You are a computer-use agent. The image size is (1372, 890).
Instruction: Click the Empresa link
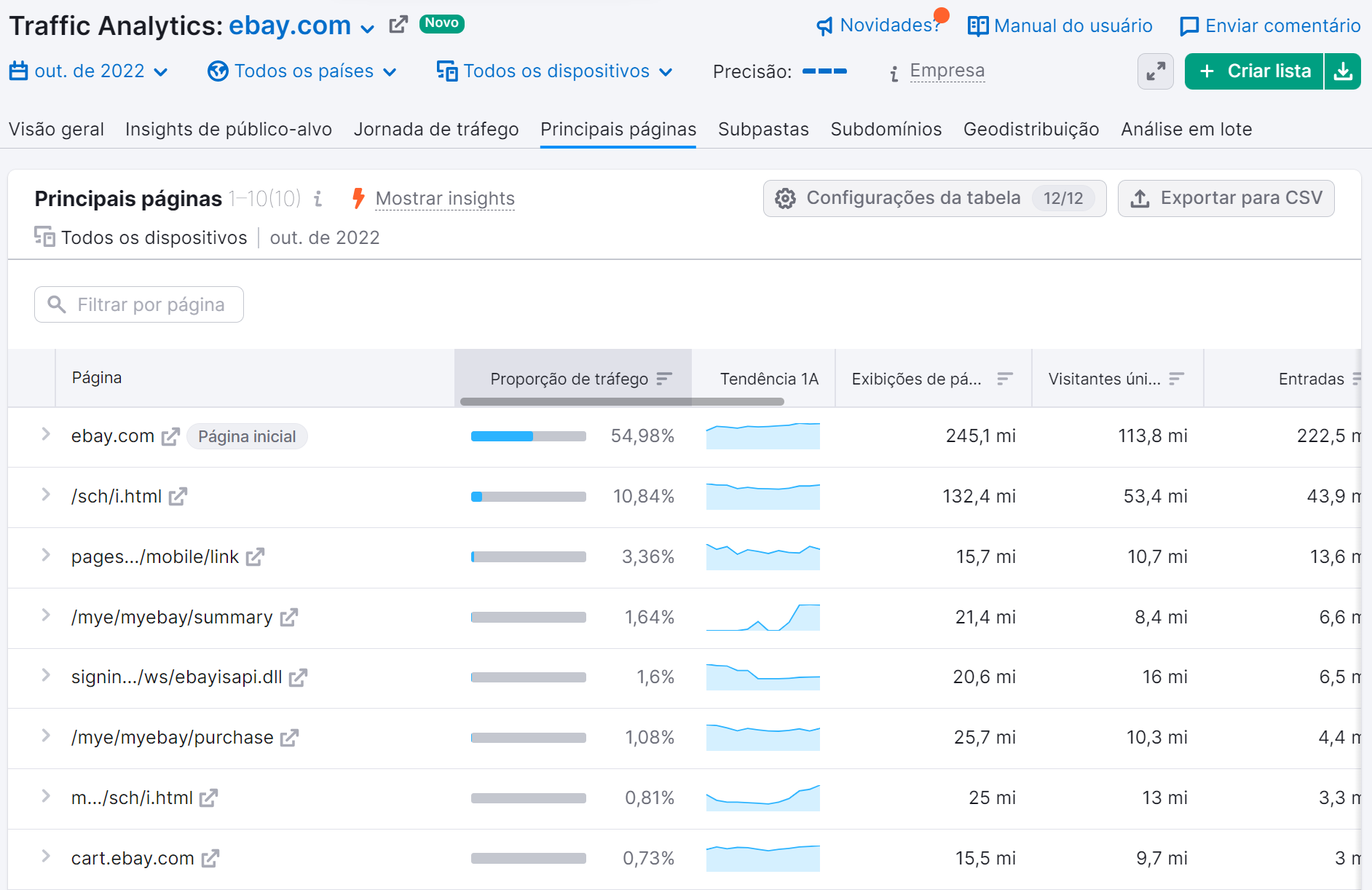pyautogui.click(x=947, y=71)
